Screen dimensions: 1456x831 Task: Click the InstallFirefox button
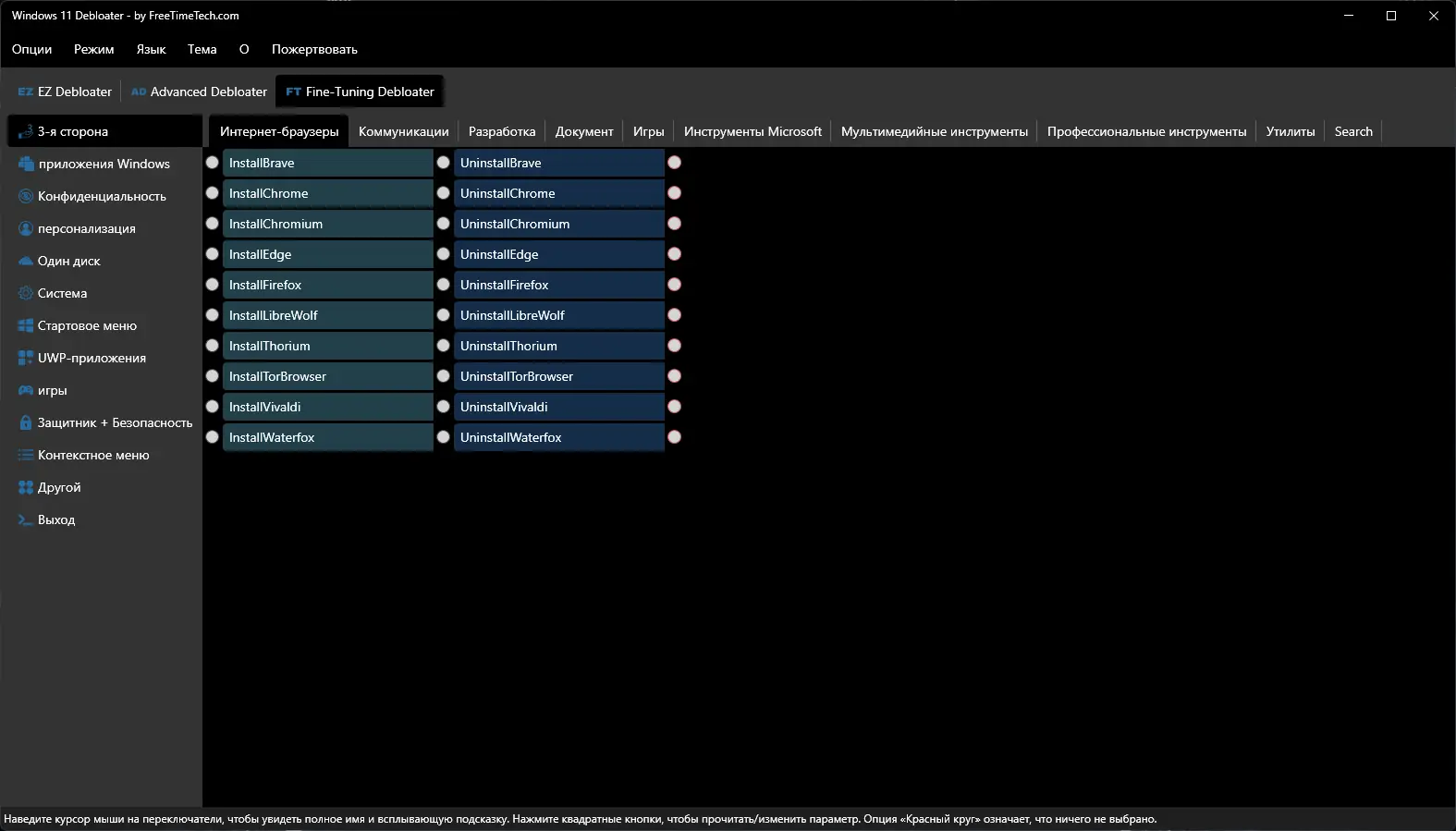coord(328,285)
